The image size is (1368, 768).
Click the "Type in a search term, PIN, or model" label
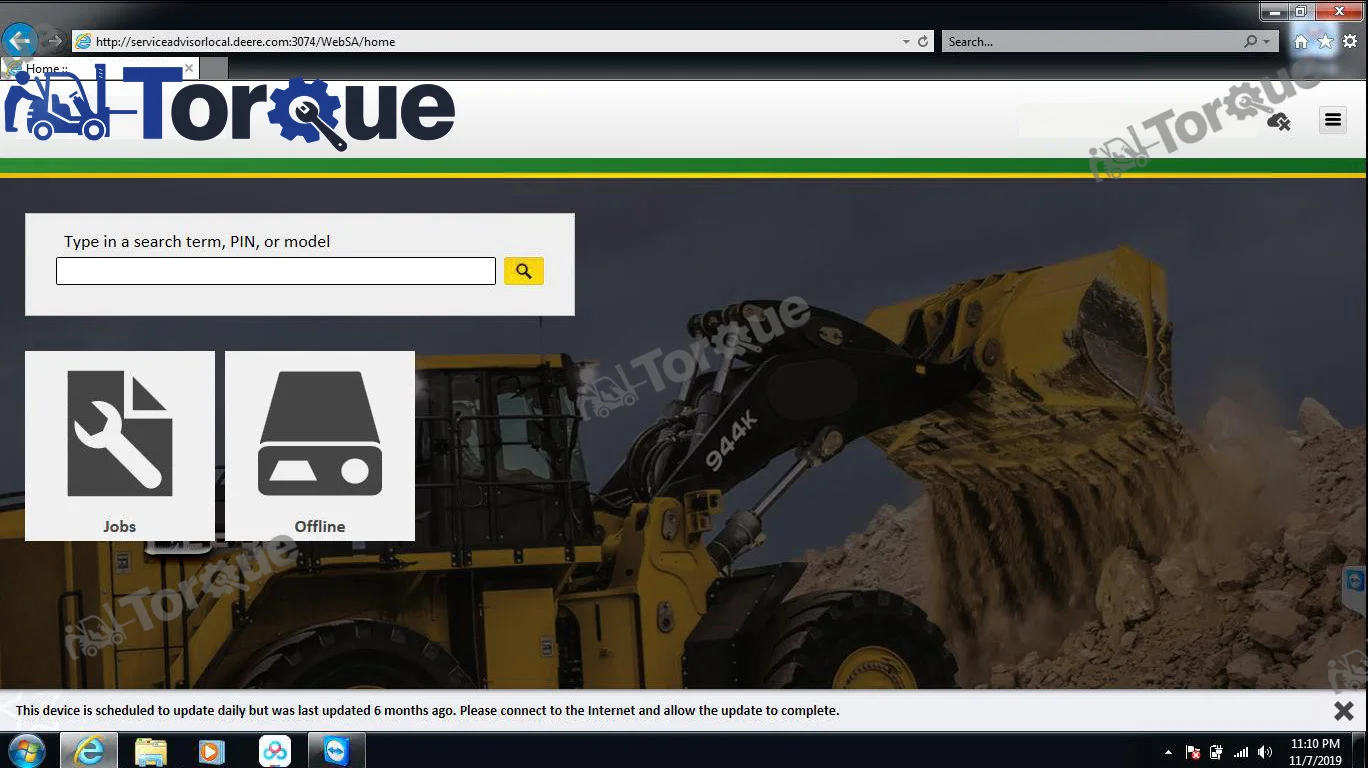coord(197,241)
